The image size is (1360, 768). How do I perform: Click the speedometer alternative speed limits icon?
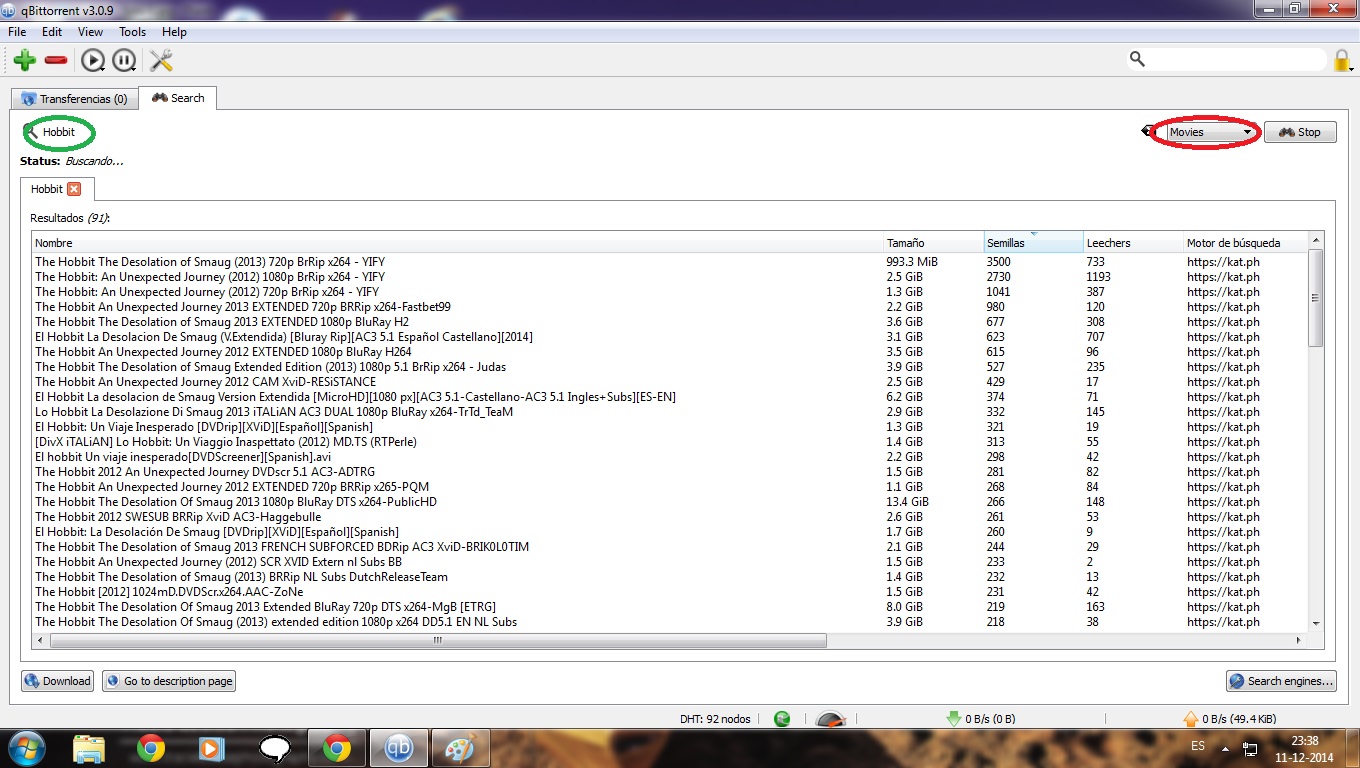(830, 719)
